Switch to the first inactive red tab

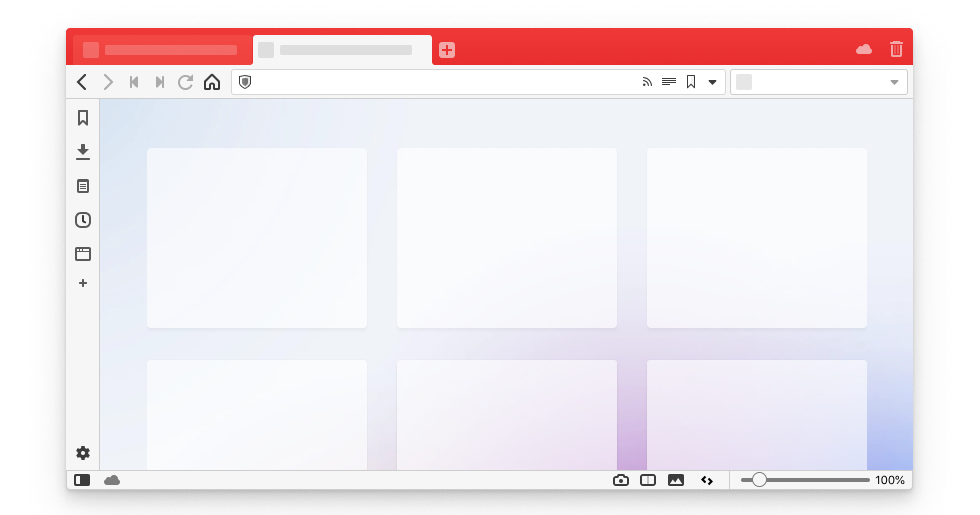pos(160,50)
